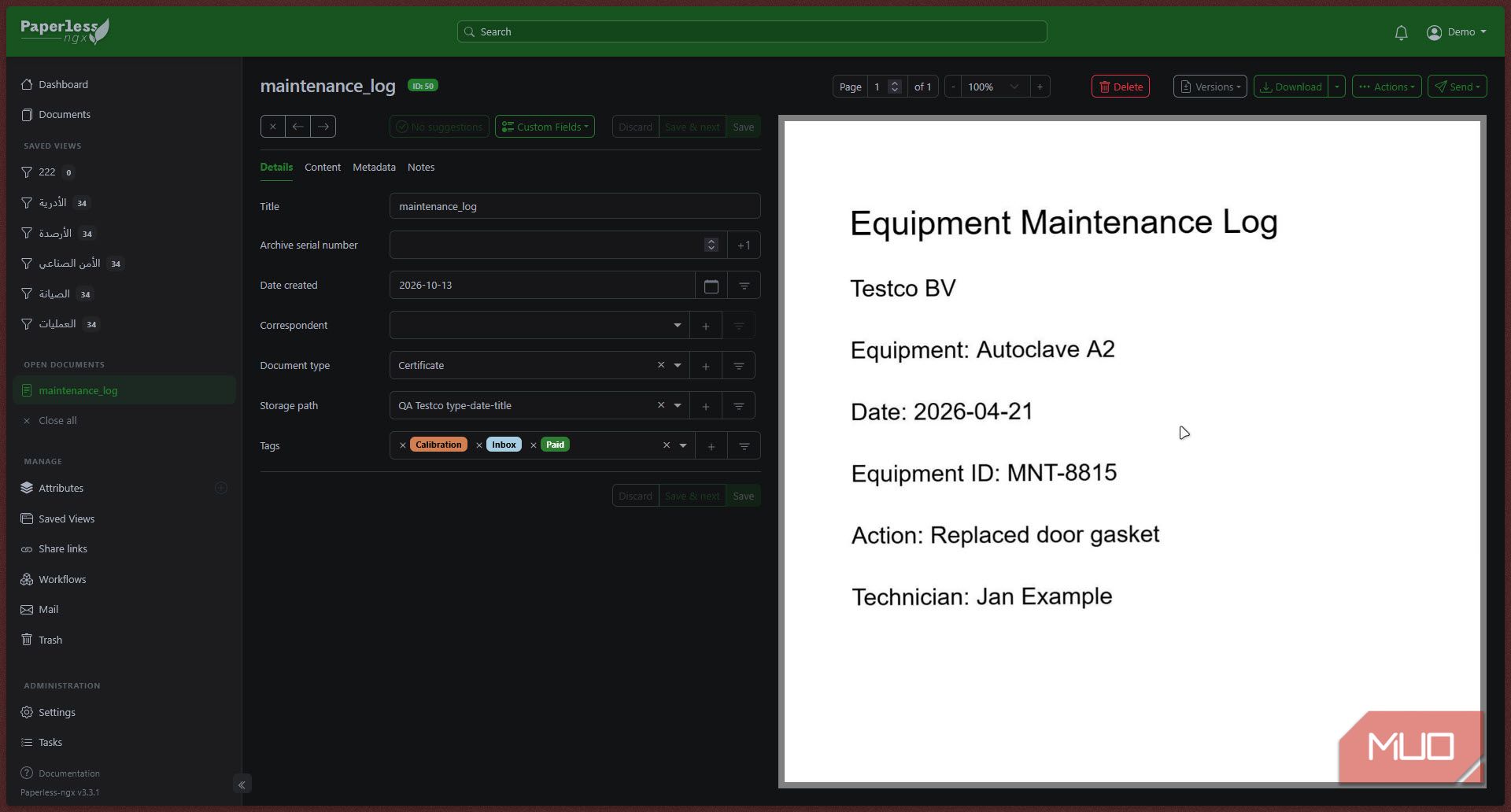Open Workflows in the sidebar
This screenshot has height=812, width=1511.
tap(62, 580)
